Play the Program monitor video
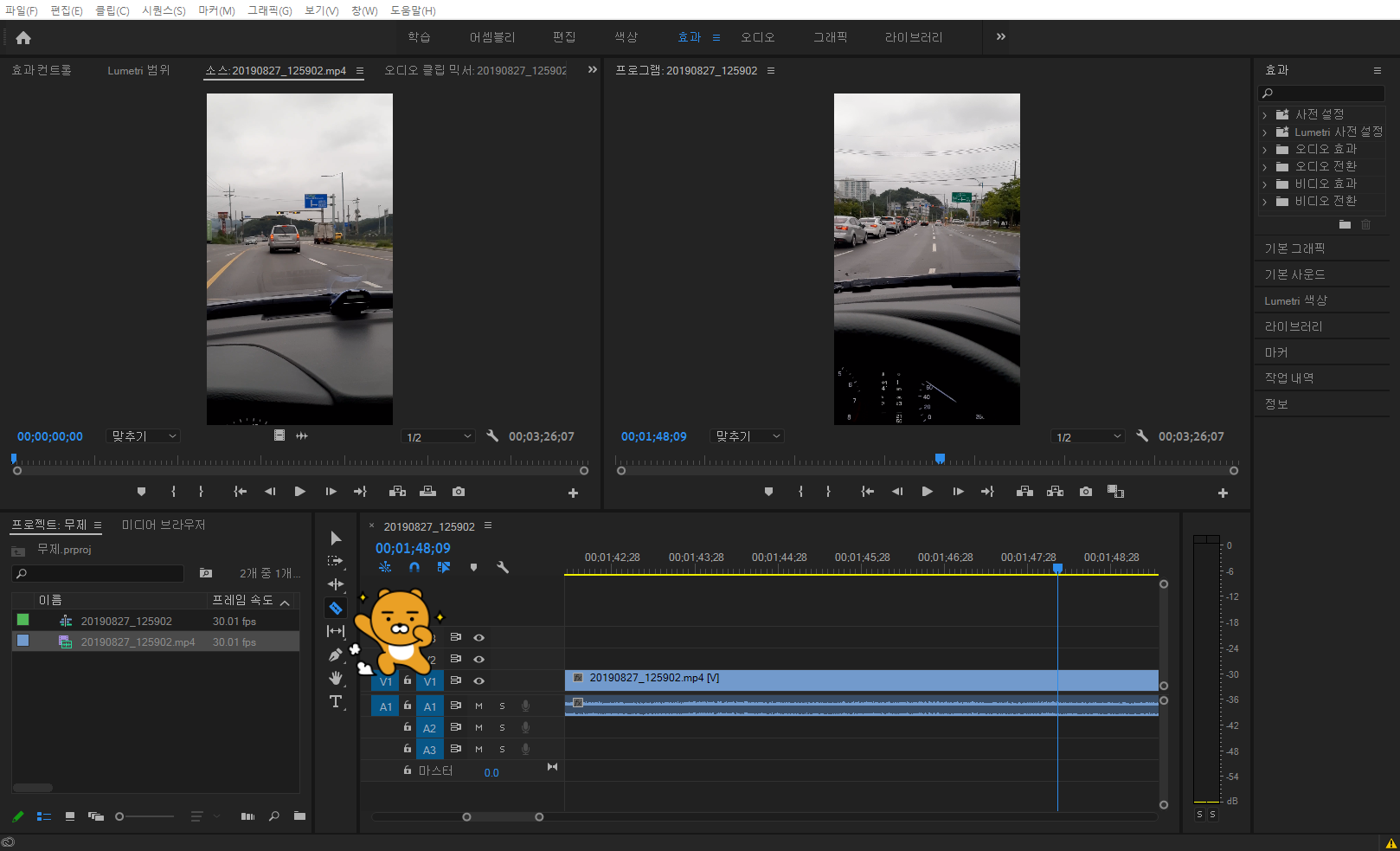 927,492
